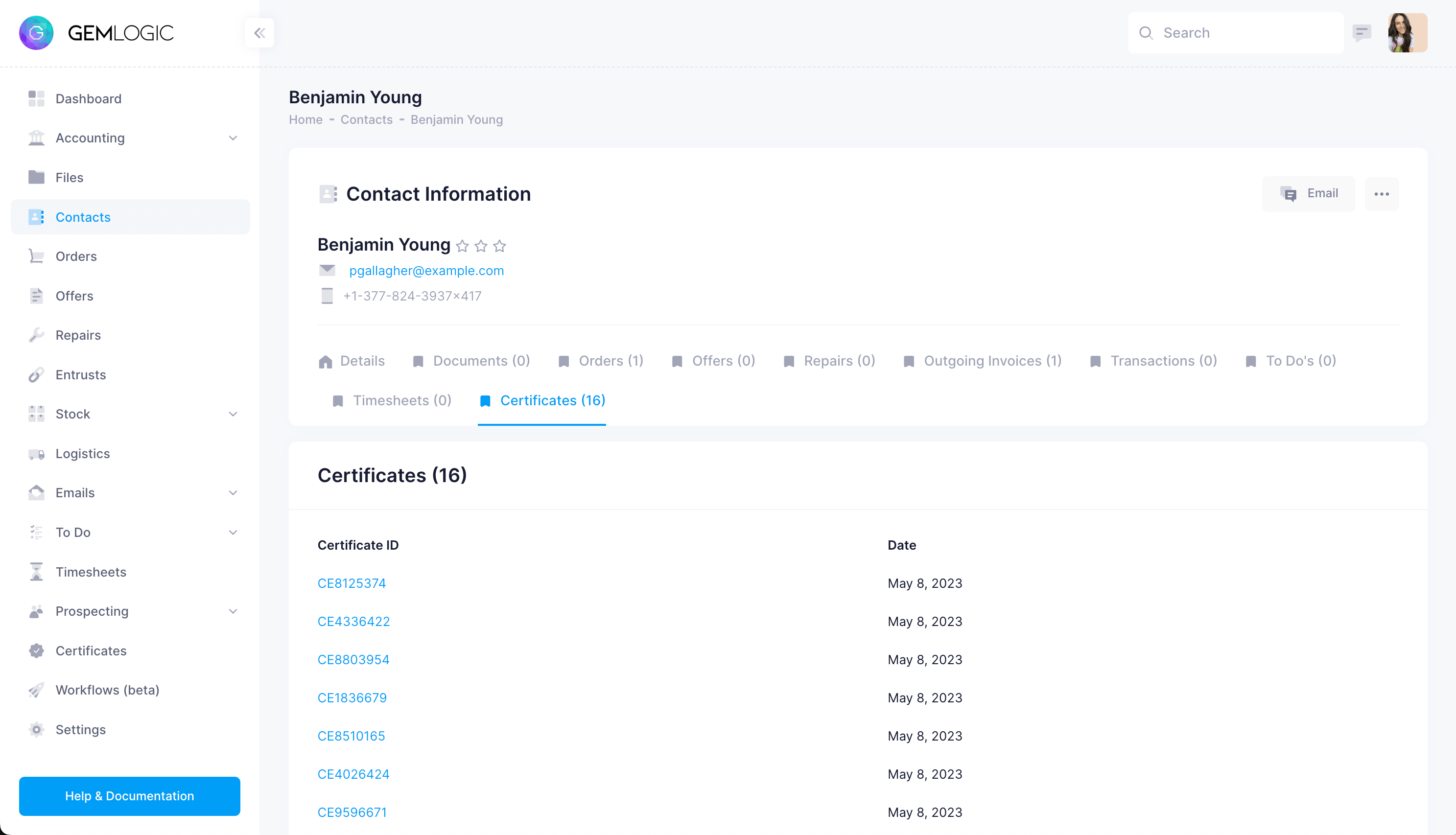
Task: Click the Prospecting people icon
Action: pos(36,611)
